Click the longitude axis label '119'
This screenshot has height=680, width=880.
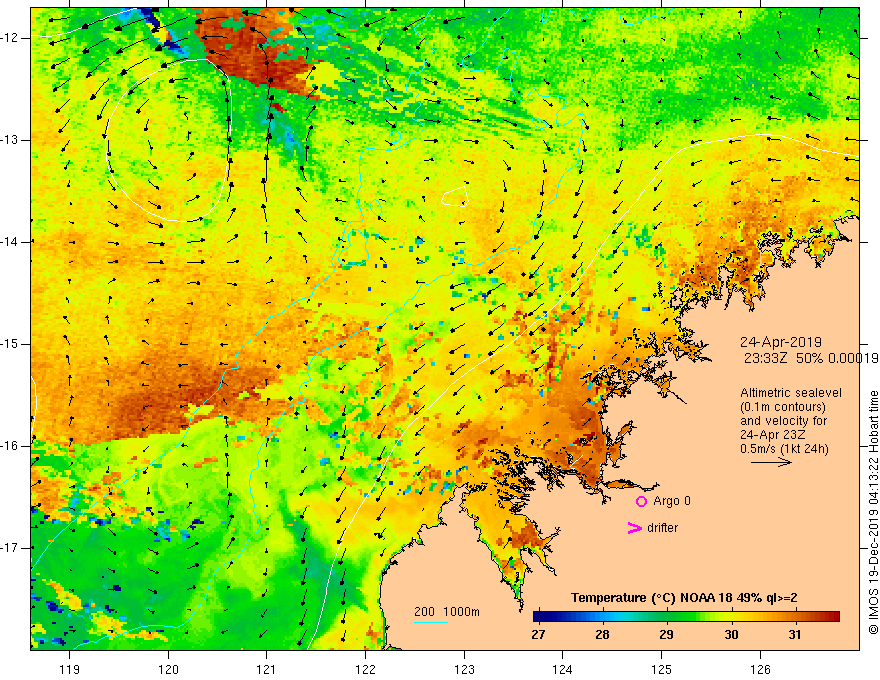(70, 669)
